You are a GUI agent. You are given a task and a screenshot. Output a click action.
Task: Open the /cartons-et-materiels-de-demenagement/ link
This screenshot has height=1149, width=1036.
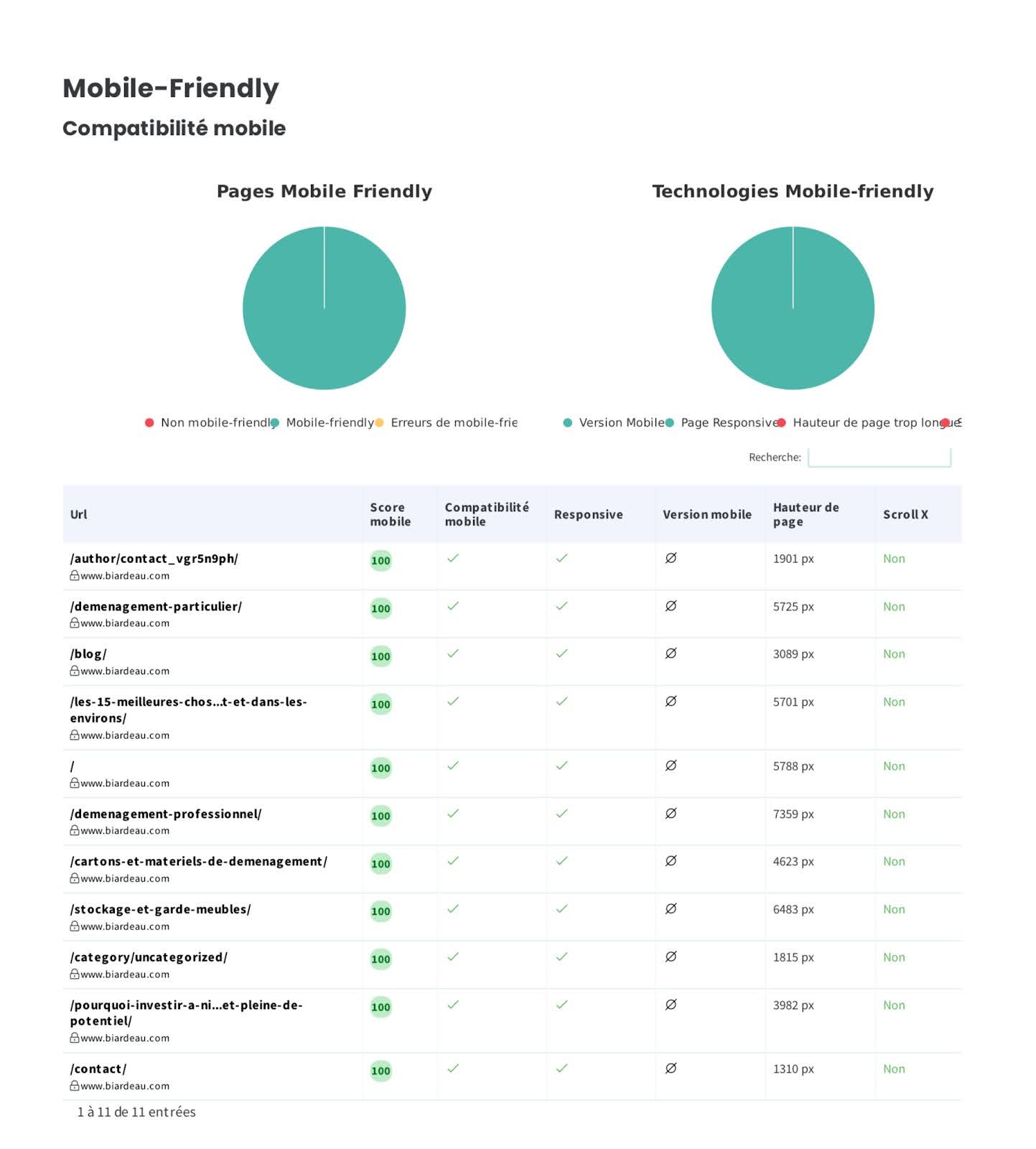click(198, 862)
